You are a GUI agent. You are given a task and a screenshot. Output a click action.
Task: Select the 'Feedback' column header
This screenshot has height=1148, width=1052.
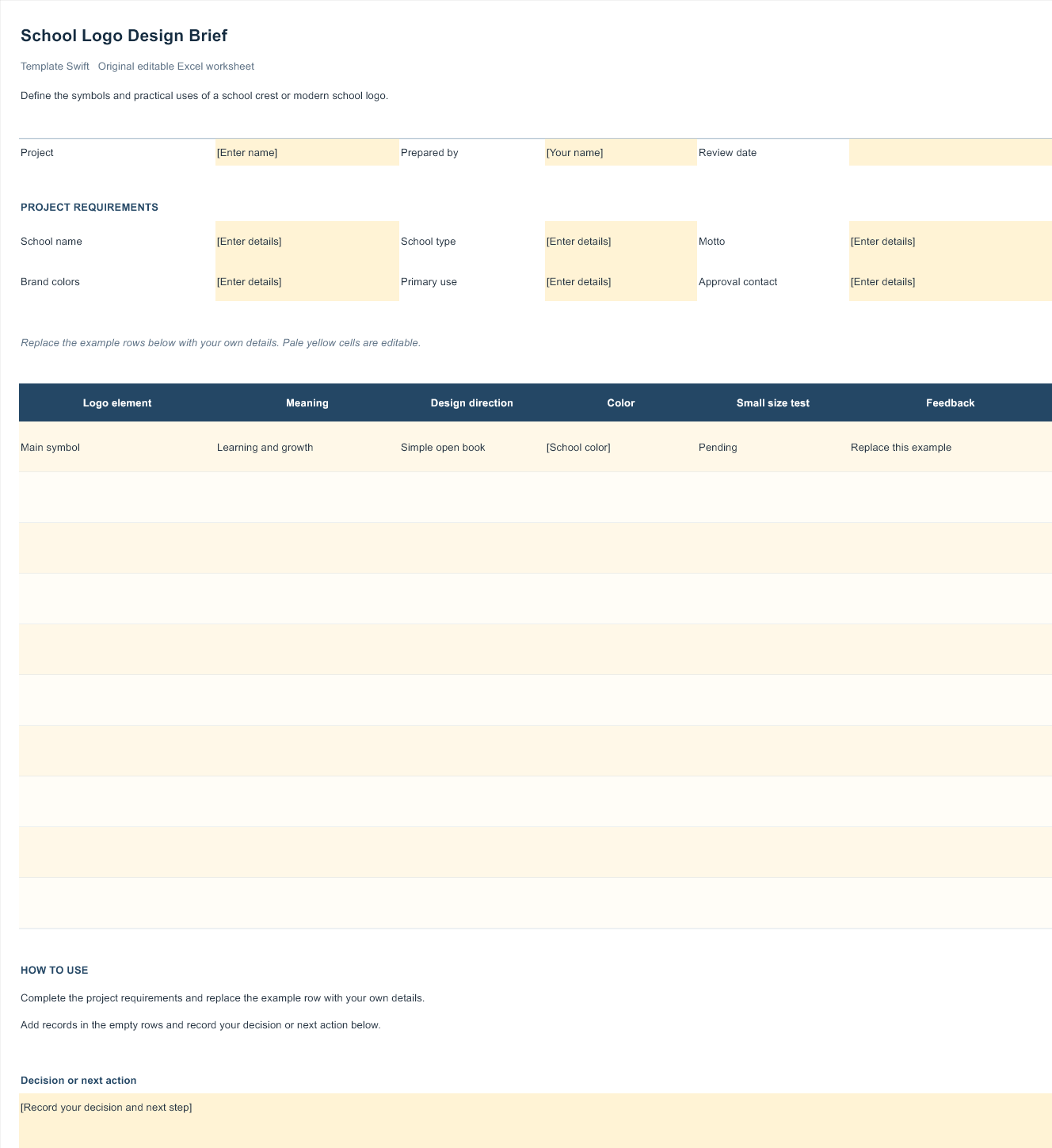tap(951, 403)
